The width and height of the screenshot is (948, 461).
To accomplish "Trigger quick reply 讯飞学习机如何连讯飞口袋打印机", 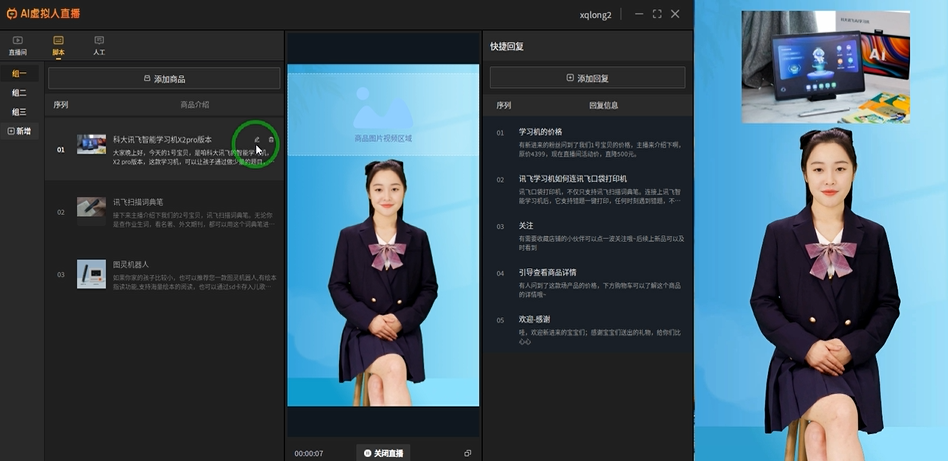I will pyautogui.click(x=588, y=189).
